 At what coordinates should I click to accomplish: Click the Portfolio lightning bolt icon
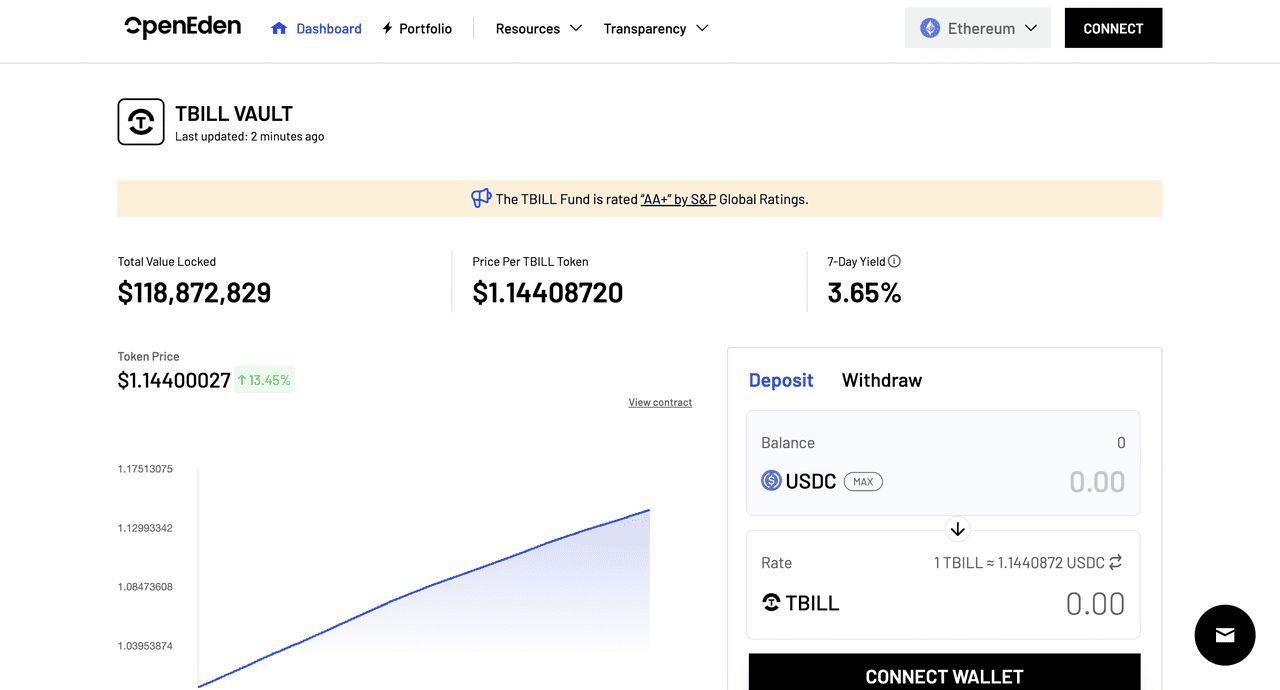pos(387,28)
